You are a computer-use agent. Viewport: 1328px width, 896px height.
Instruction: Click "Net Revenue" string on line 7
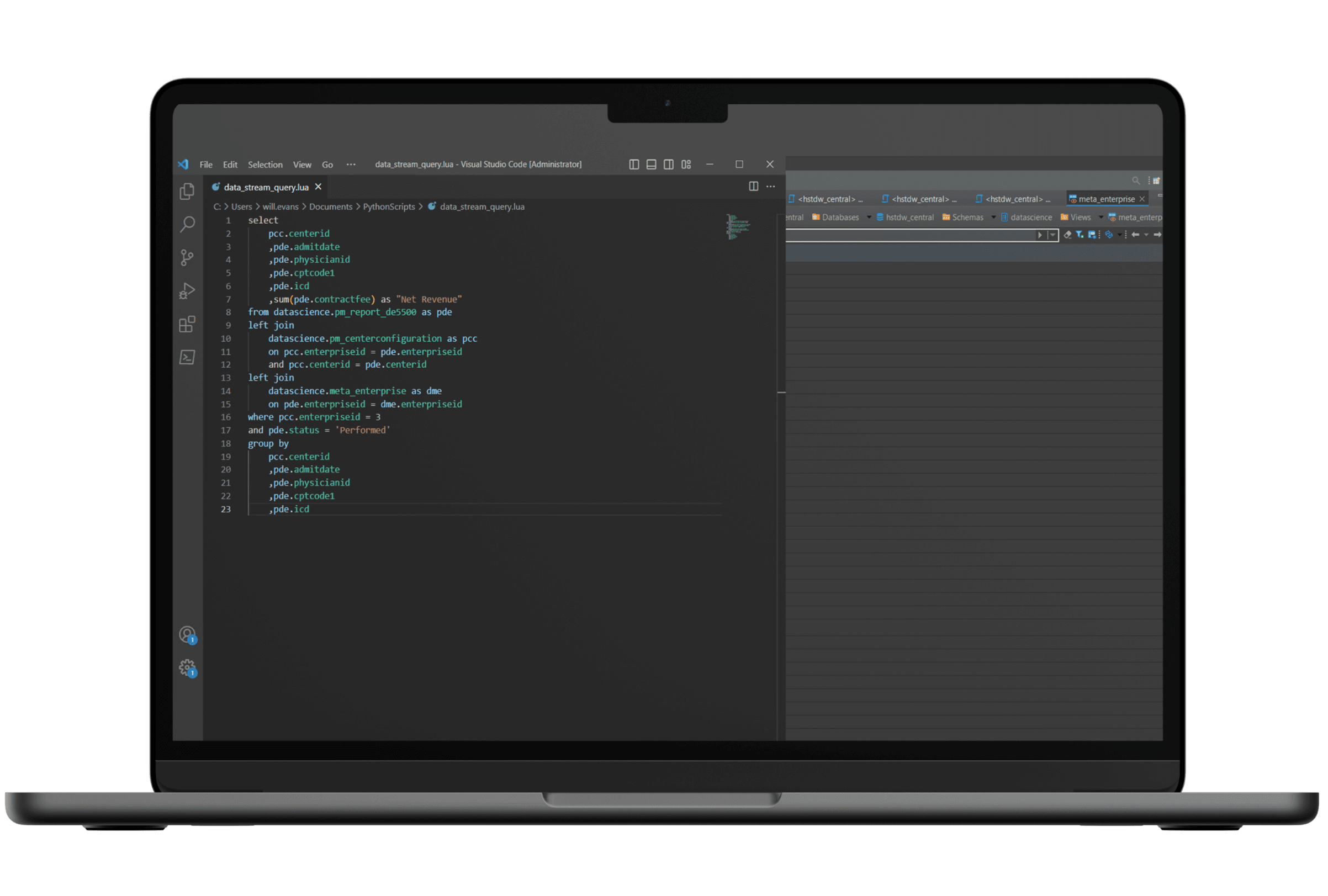(429, 299)
